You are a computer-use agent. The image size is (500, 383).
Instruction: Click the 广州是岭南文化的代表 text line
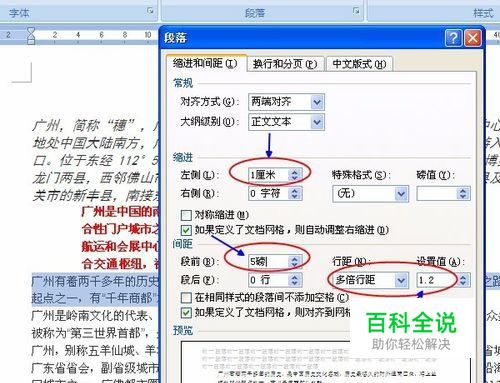(x=92, y=316)
